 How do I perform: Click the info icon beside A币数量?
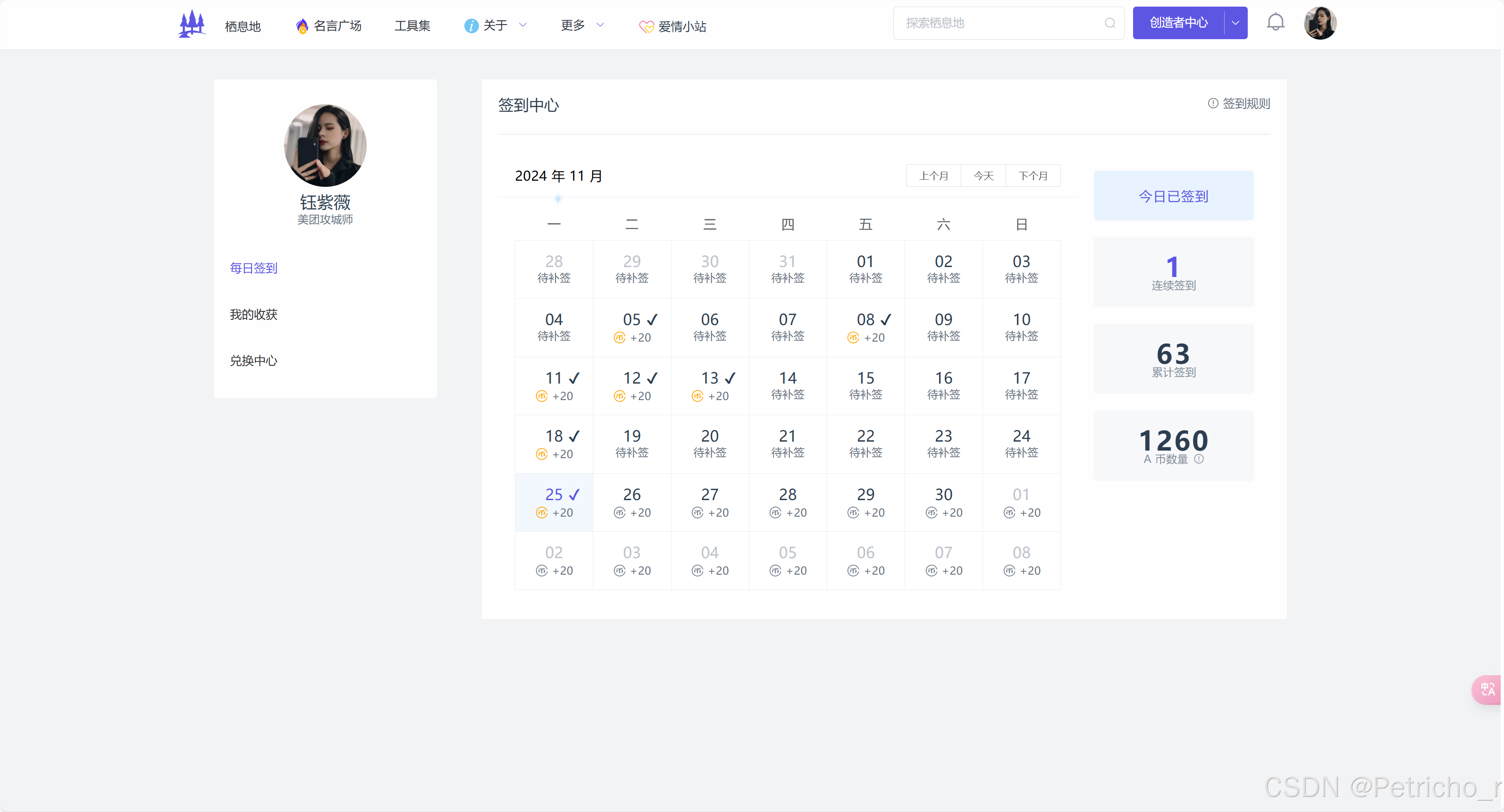1199,460
